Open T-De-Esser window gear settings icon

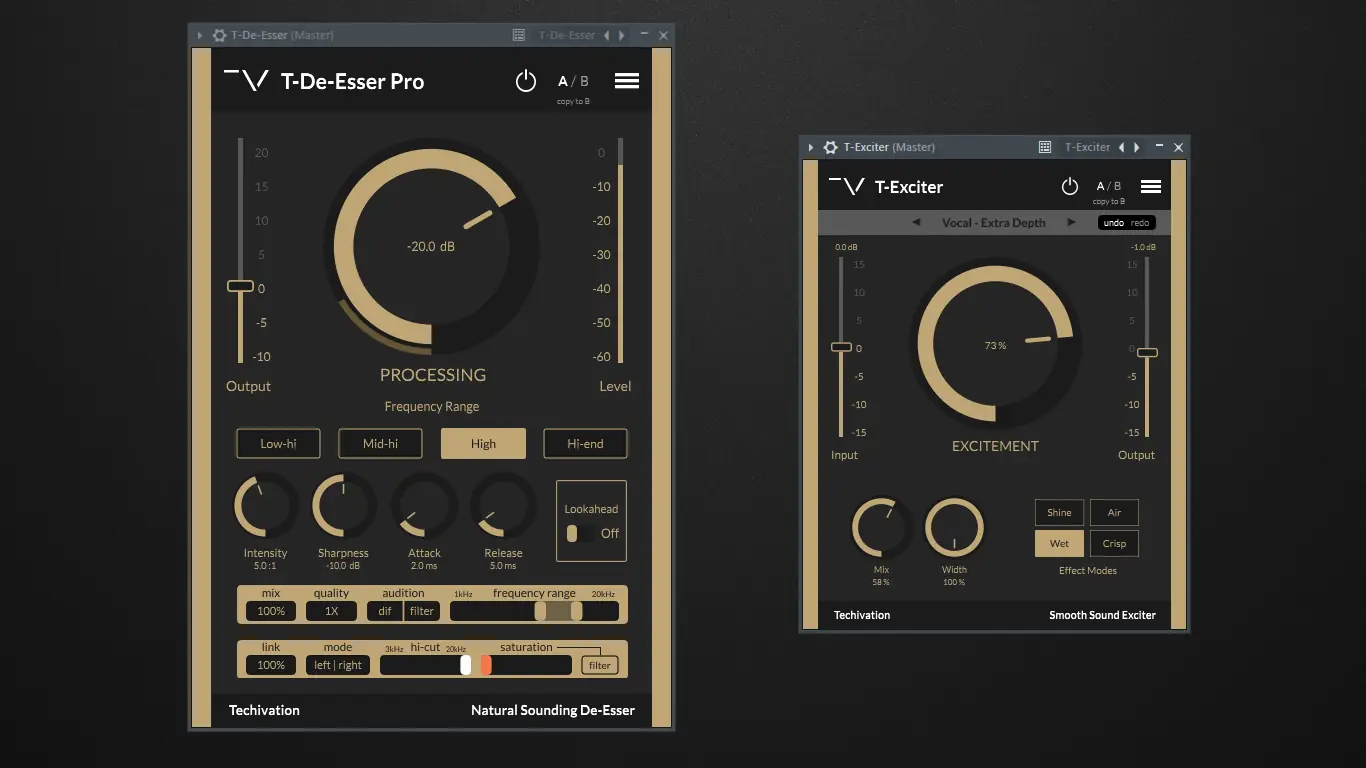[x=220, y=35]
